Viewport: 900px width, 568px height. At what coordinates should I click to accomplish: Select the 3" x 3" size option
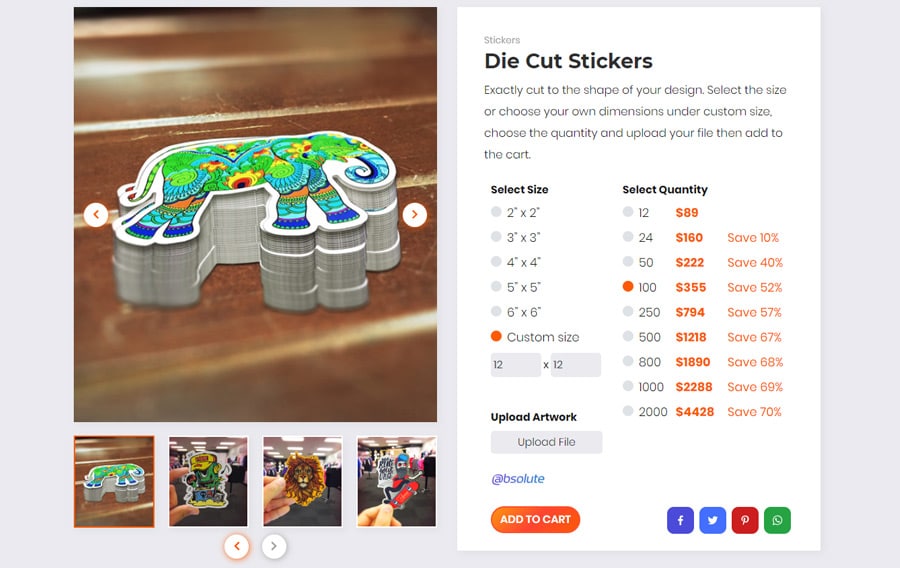(515, 237)
